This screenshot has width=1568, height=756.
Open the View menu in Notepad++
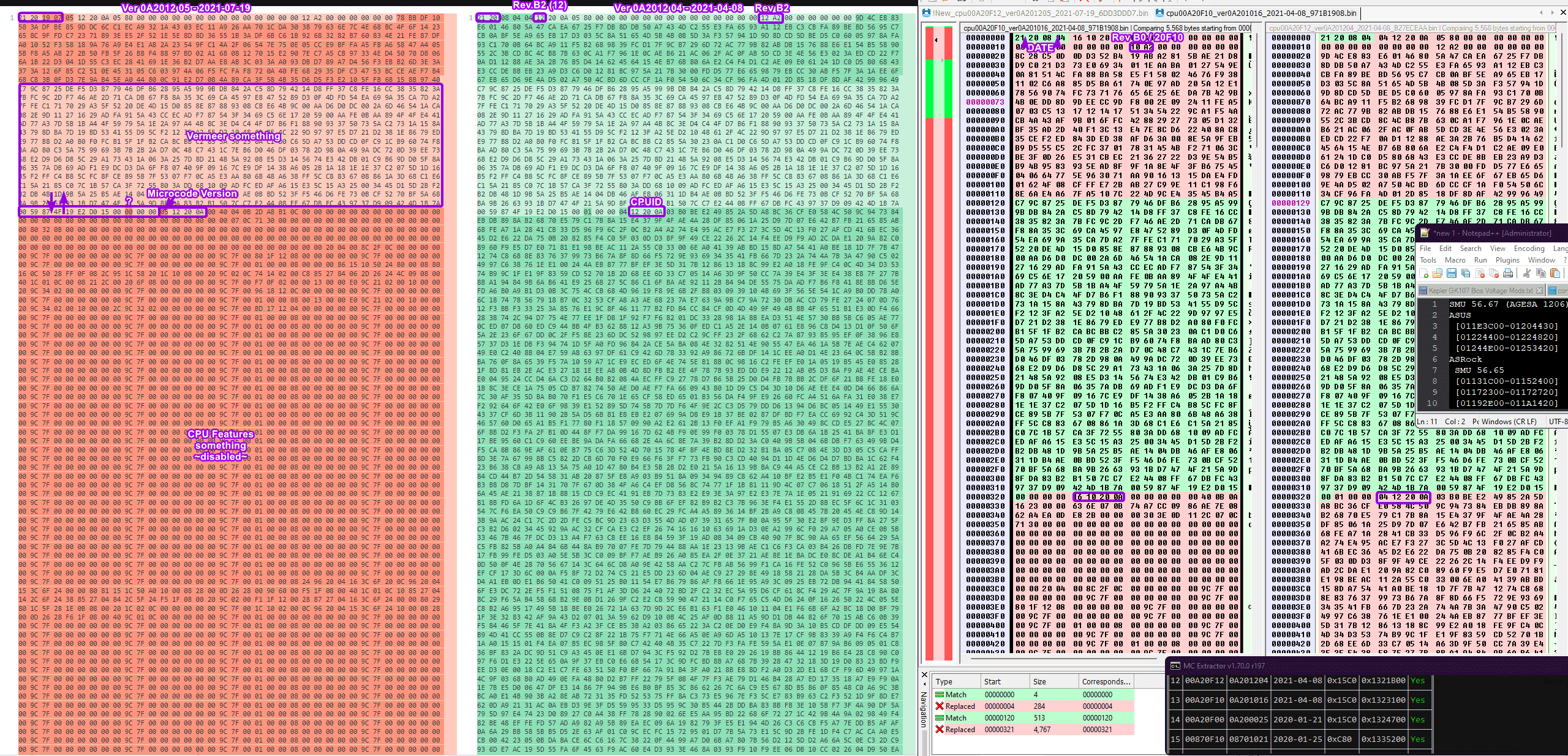pos(1498,249)
